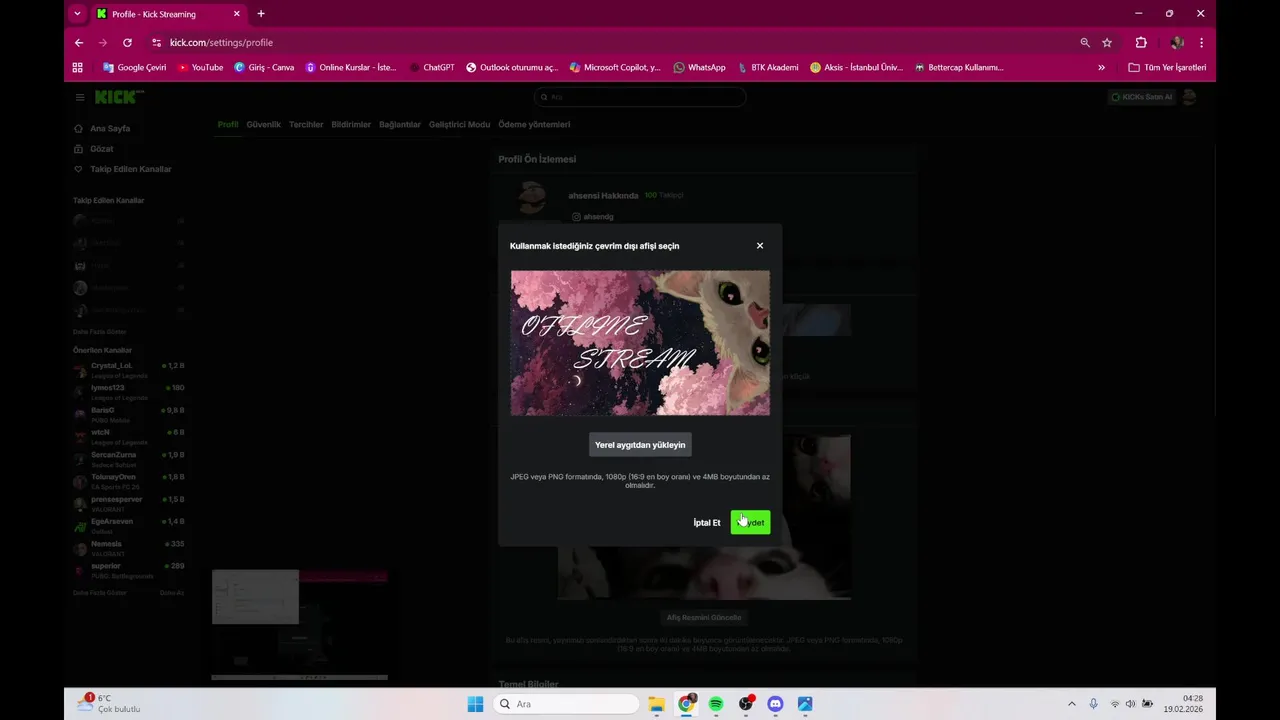
Task: Open ChatGPT bookmark
Action: click(432, 68)
